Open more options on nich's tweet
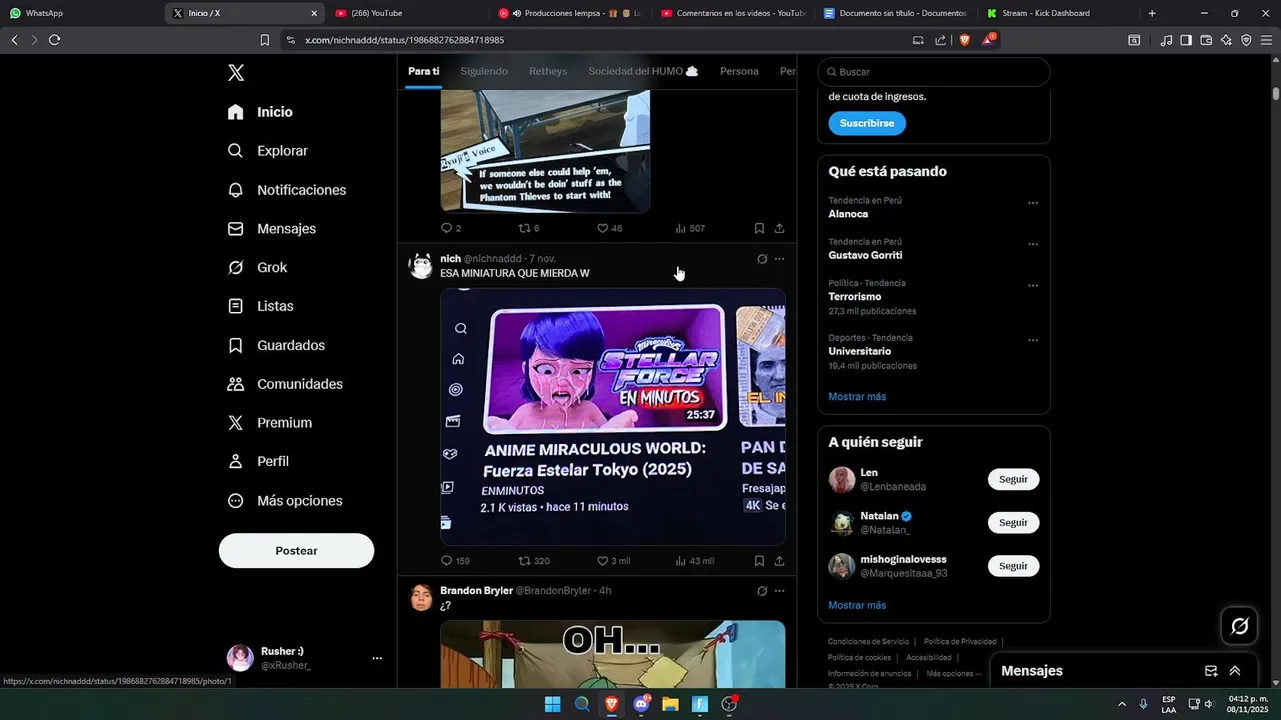The width and height of the screenshot is (1281, 720). coord(780,259)
